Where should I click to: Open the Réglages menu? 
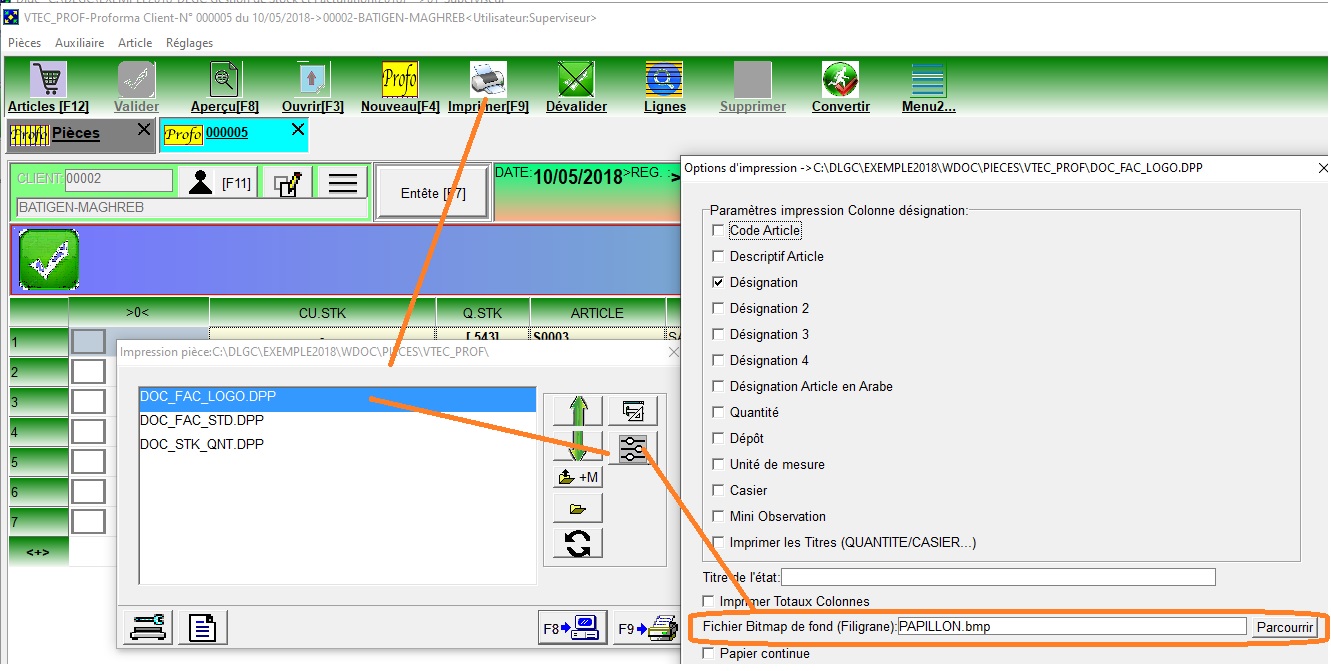click(189, 43)
